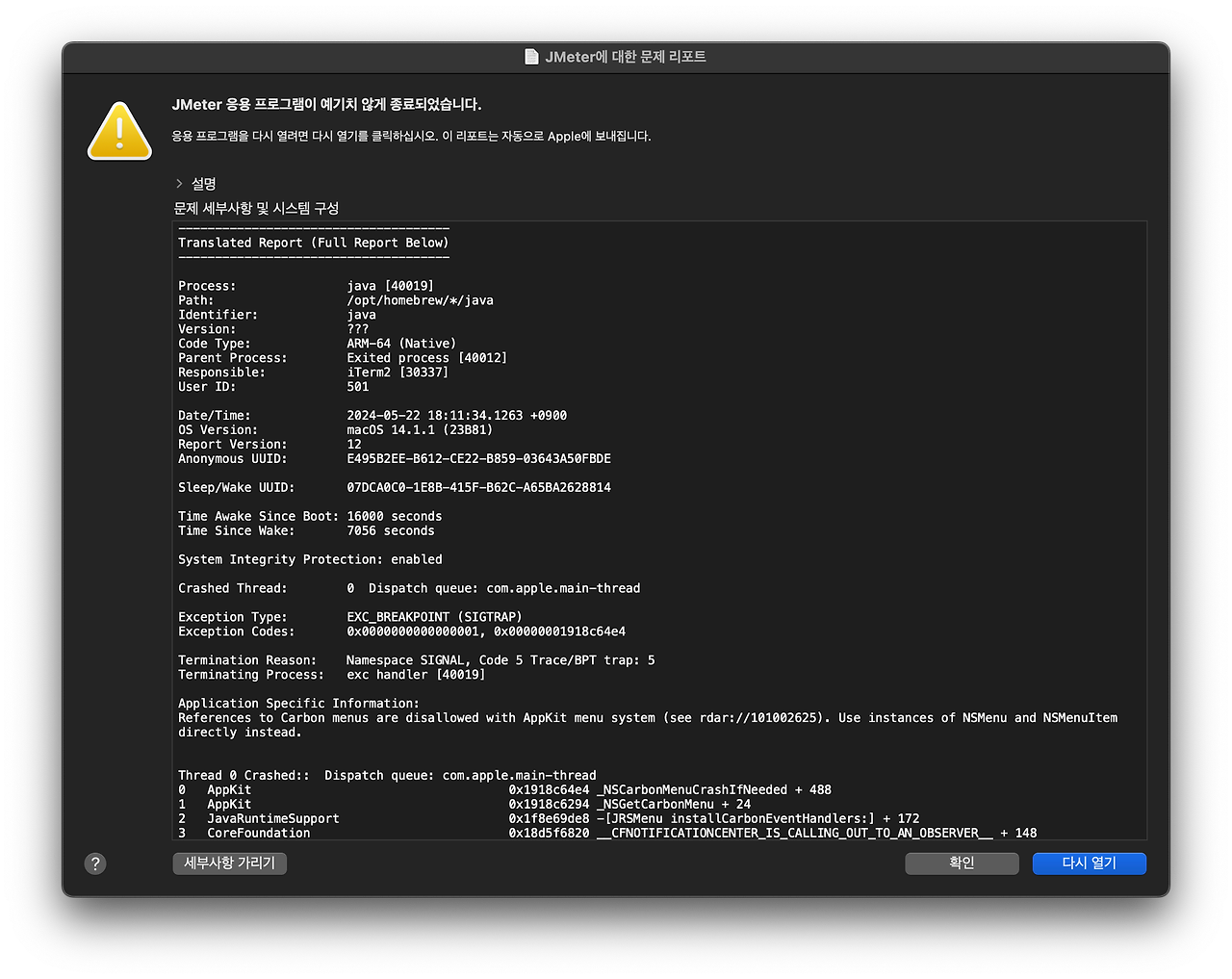Click the 'Thread 0 Crashed::' line
Image resolution: width=1232 pixels, height=979 pixels.
coord(387,776)
